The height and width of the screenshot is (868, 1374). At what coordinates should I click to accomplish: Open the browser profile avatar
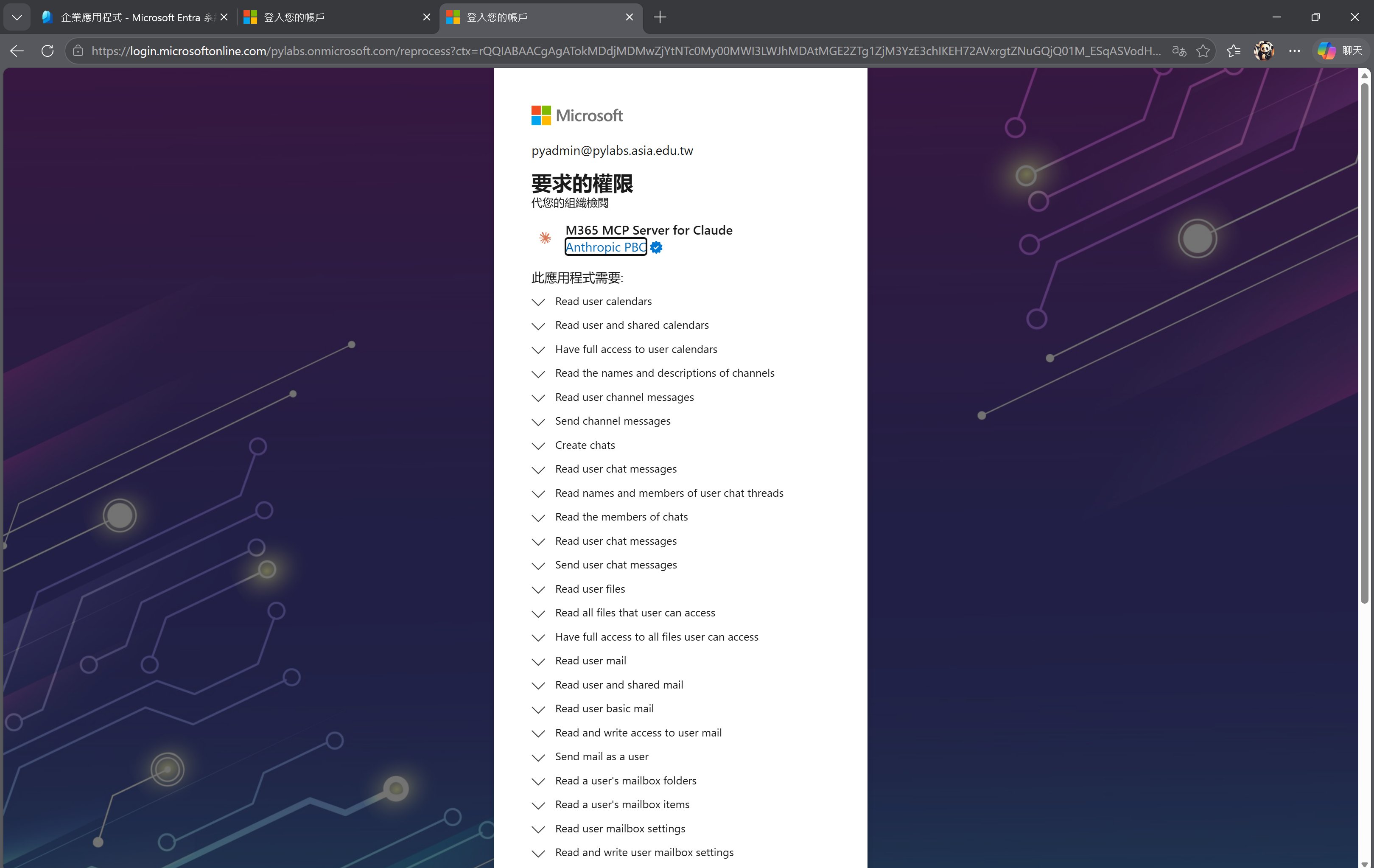coord(1264,51)
